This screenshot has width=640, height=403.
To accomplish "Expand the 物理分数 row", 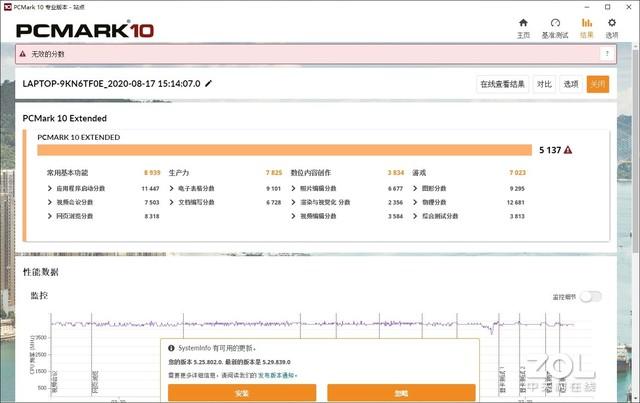I will pos(415,202).
